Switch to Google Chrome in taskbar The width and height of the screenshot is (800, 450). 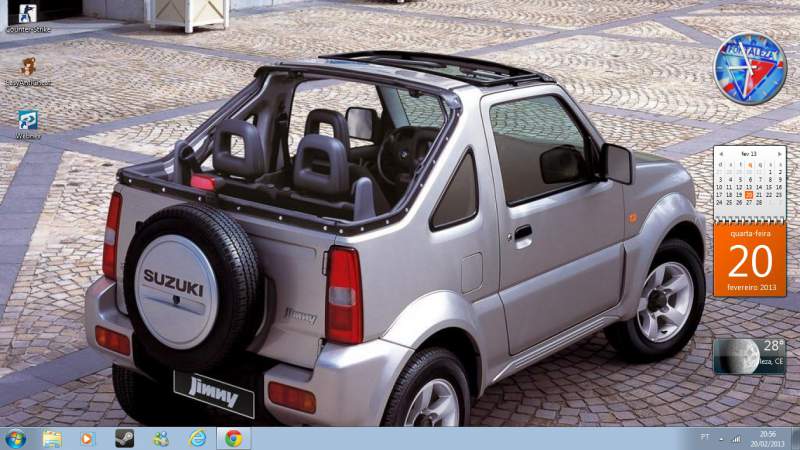pyautogui.click(x=234, y=439)
